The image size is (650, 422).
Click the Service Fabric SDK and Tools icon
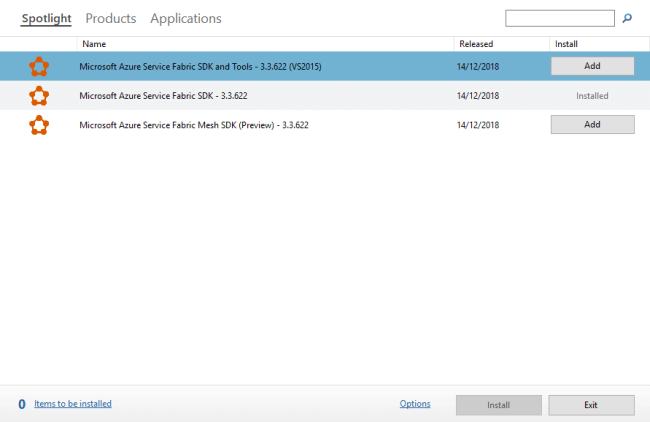click(x=39, y=66)
